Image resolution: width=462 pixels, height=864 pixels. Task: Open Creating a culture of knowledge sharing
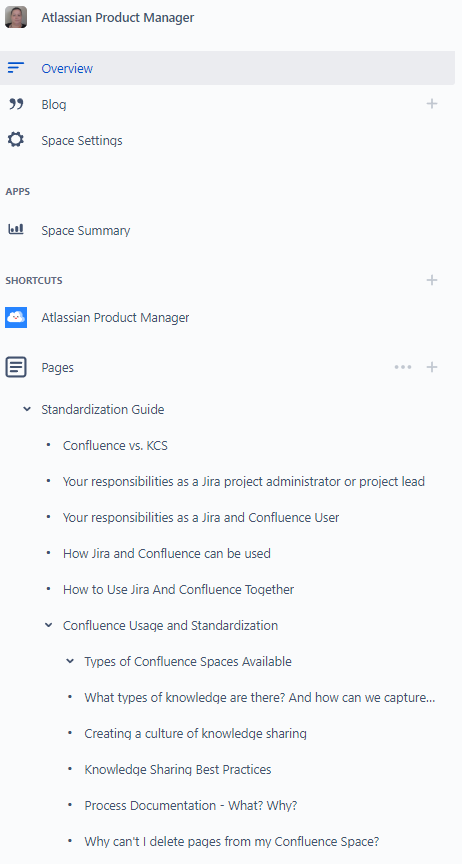pos(195,733)
